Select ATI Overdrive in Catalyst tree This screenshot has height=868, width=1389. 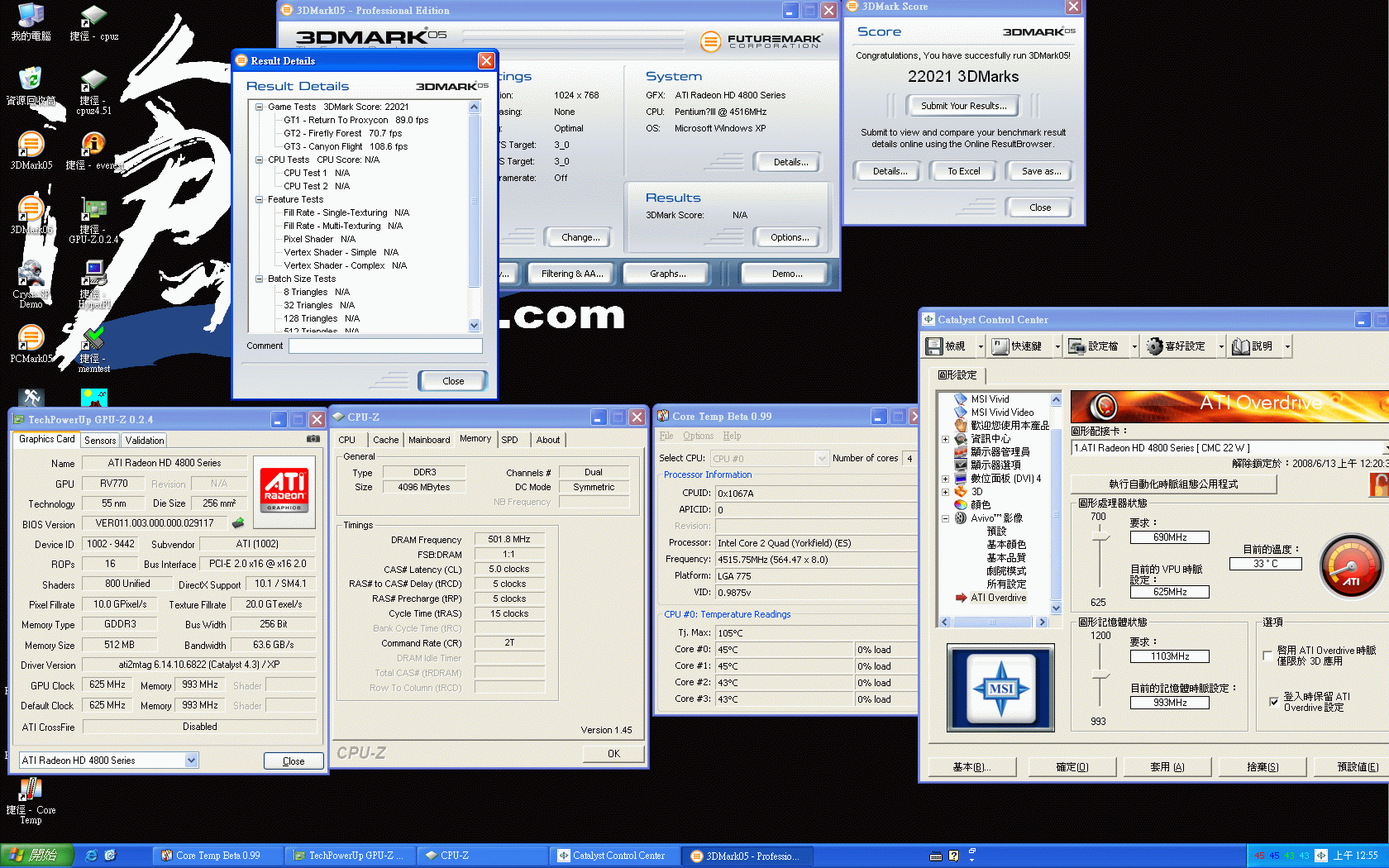[998, 598]
